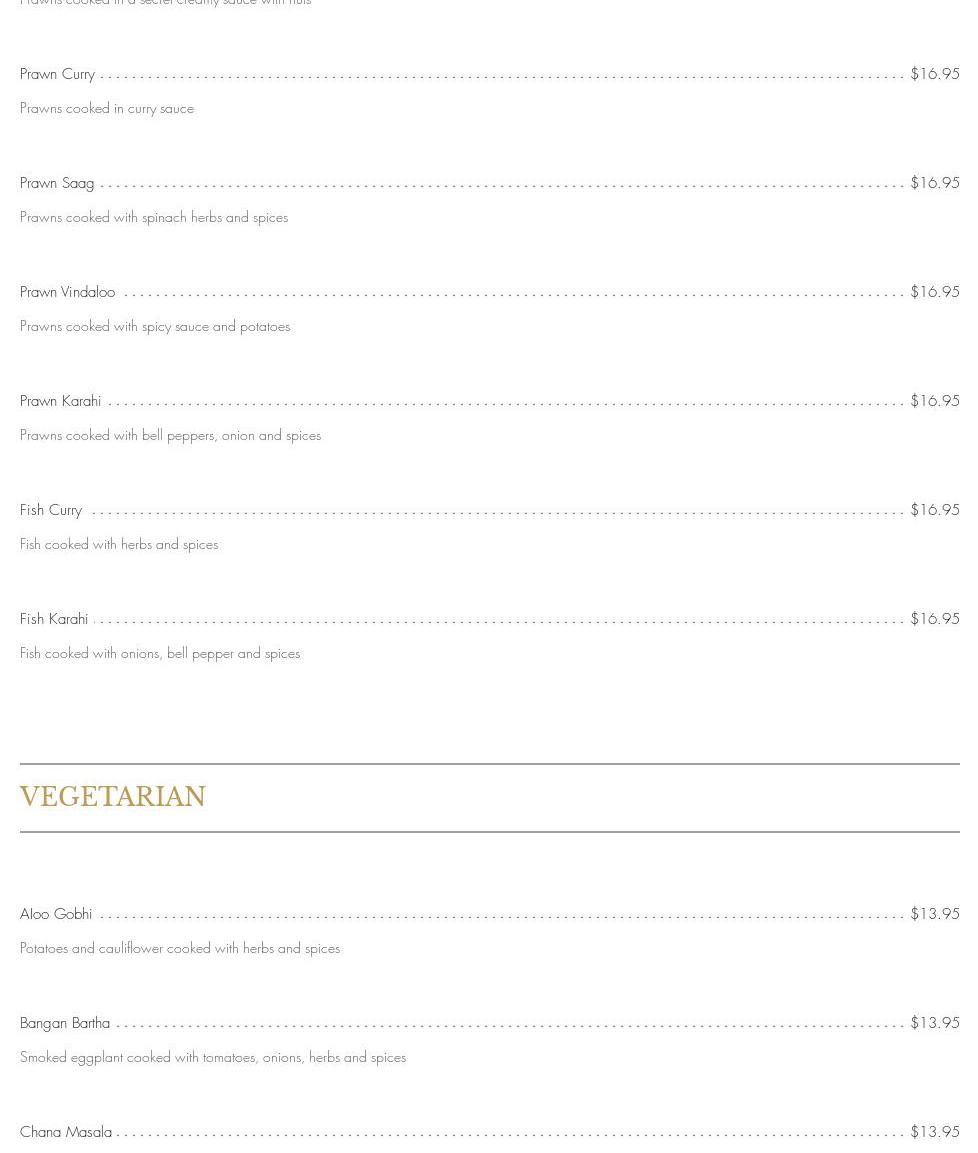Select the Prawn Vindaloo item name

[67, 292]
